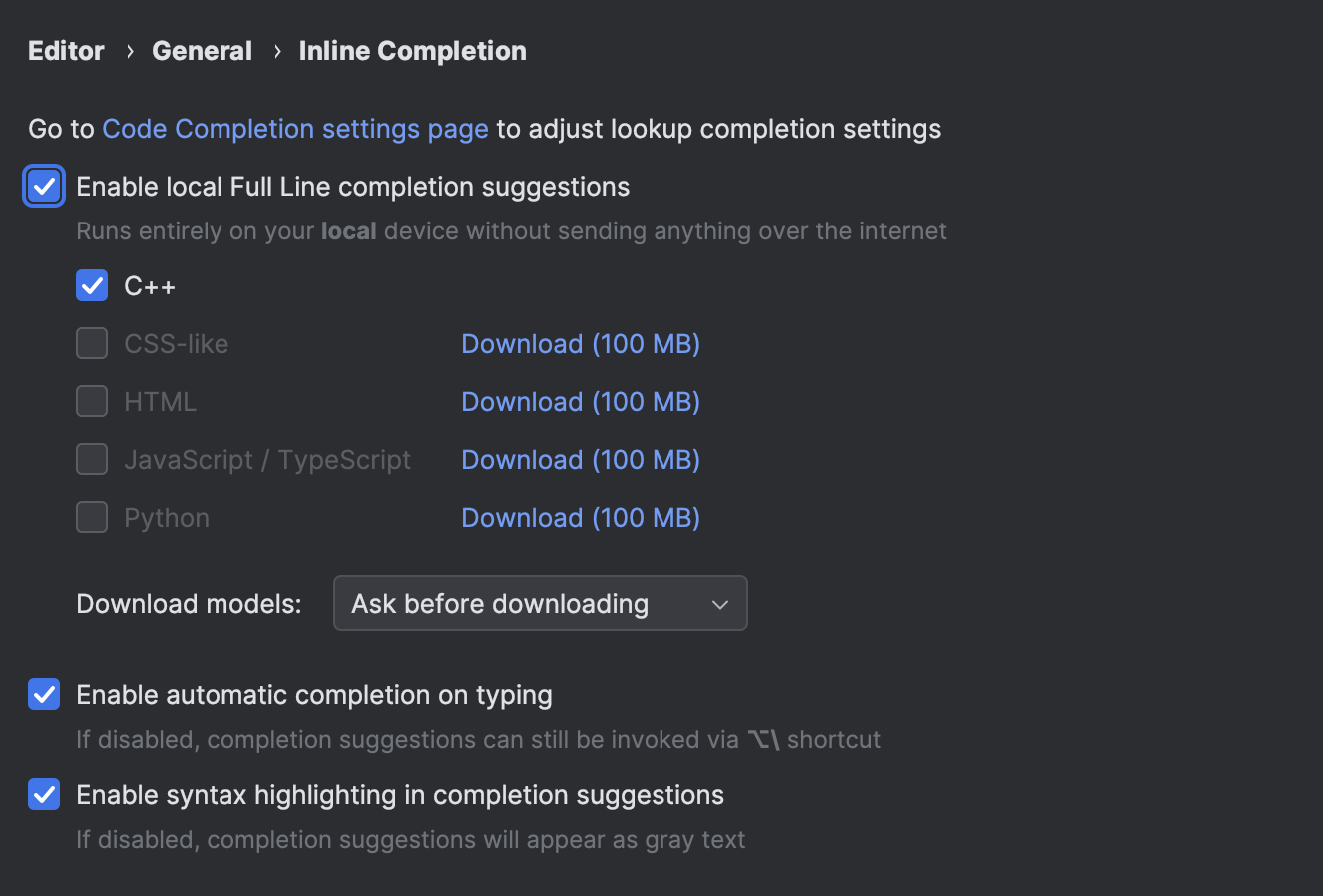Screen dimensions: 1323x896
Task: Change 'Ask before downloading' selection
Action: pyautogui.click(x=540, y=603)
